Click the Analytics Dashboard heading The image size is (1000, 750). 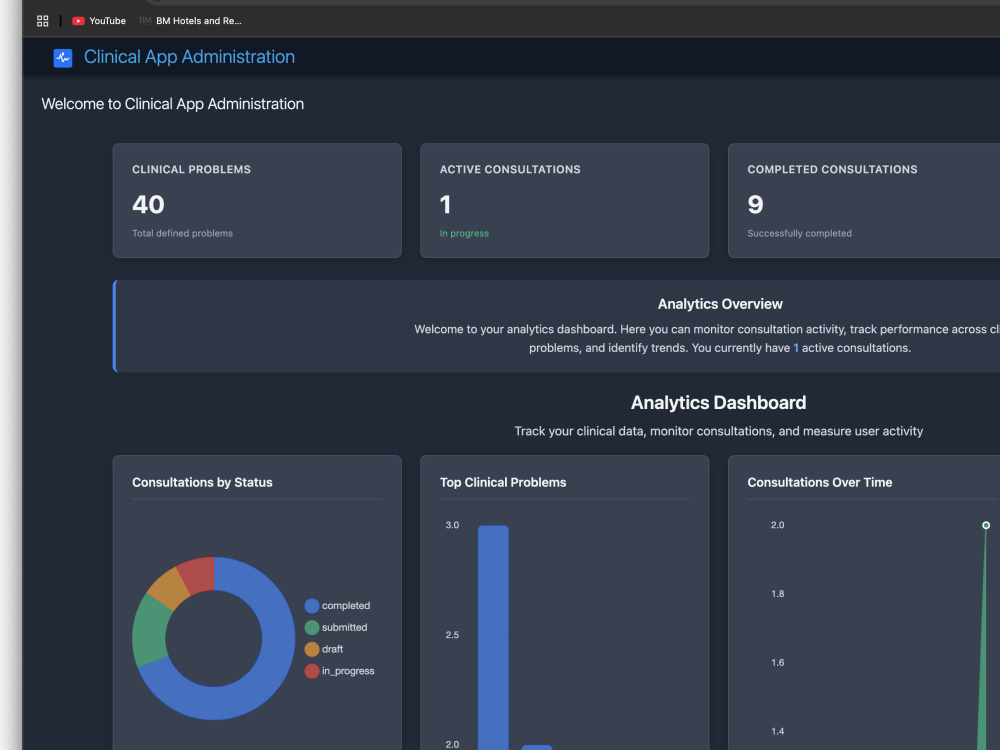click(x=718, y=402)
